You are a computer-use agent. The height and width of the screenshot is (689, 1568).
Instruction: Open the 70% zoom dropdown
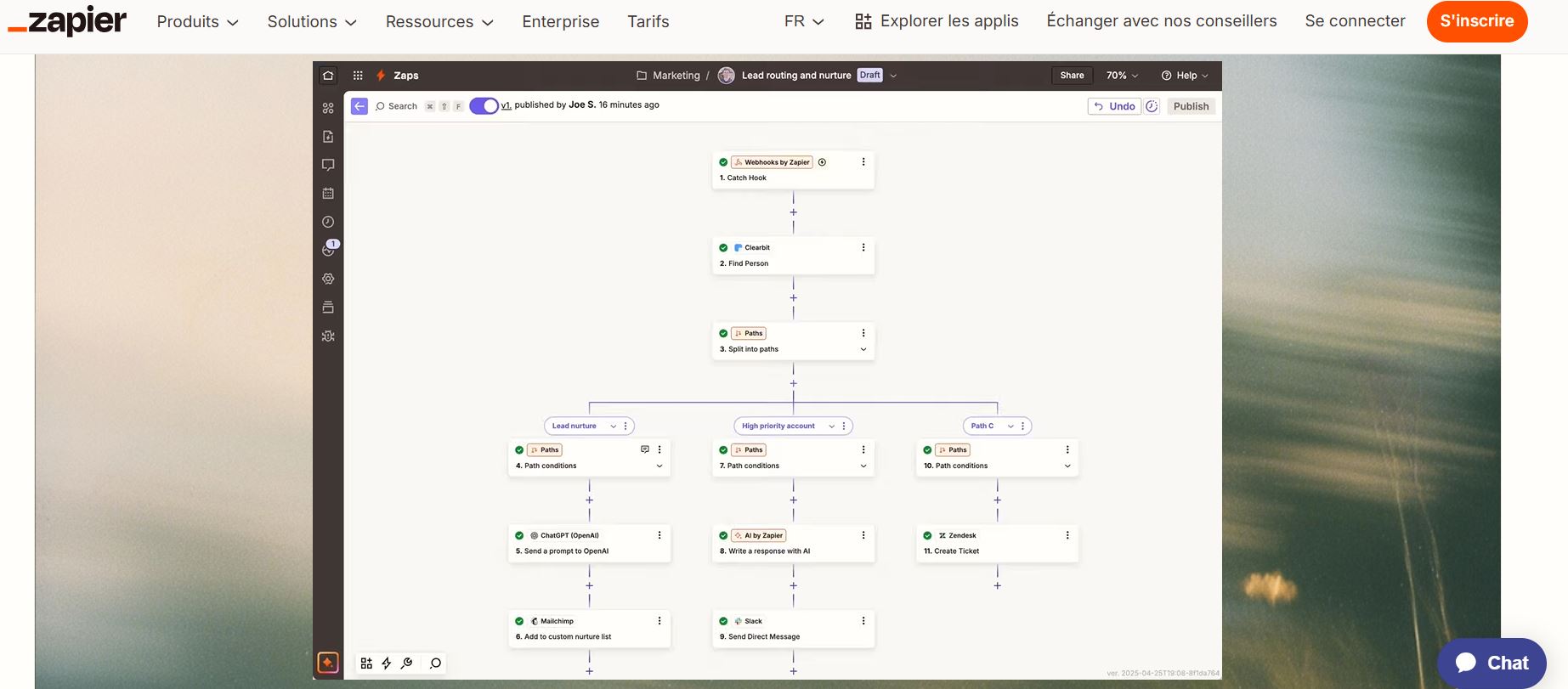[1122, 76]
